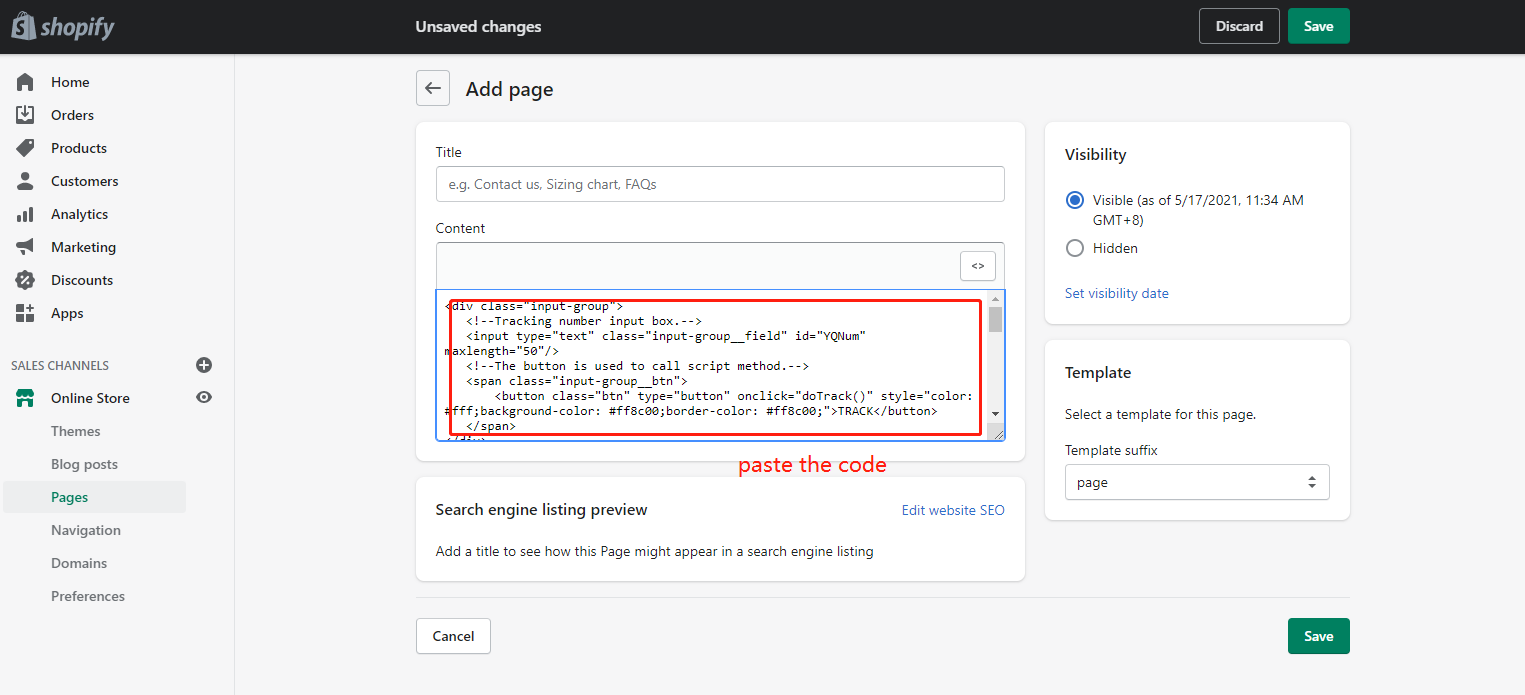The width and height of the screenshot is (1525, 695).
Task: Toggle Show HTML editor button
Action: [978, 266]
